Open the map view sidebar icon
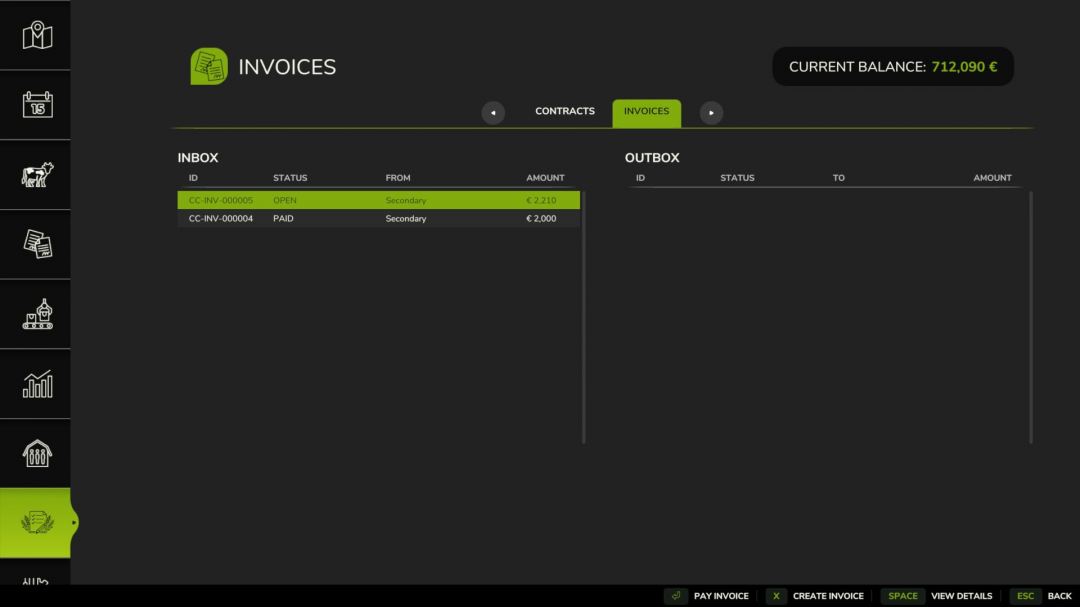The width and height of the screenshot is (1080, 607). click(35, 34)
